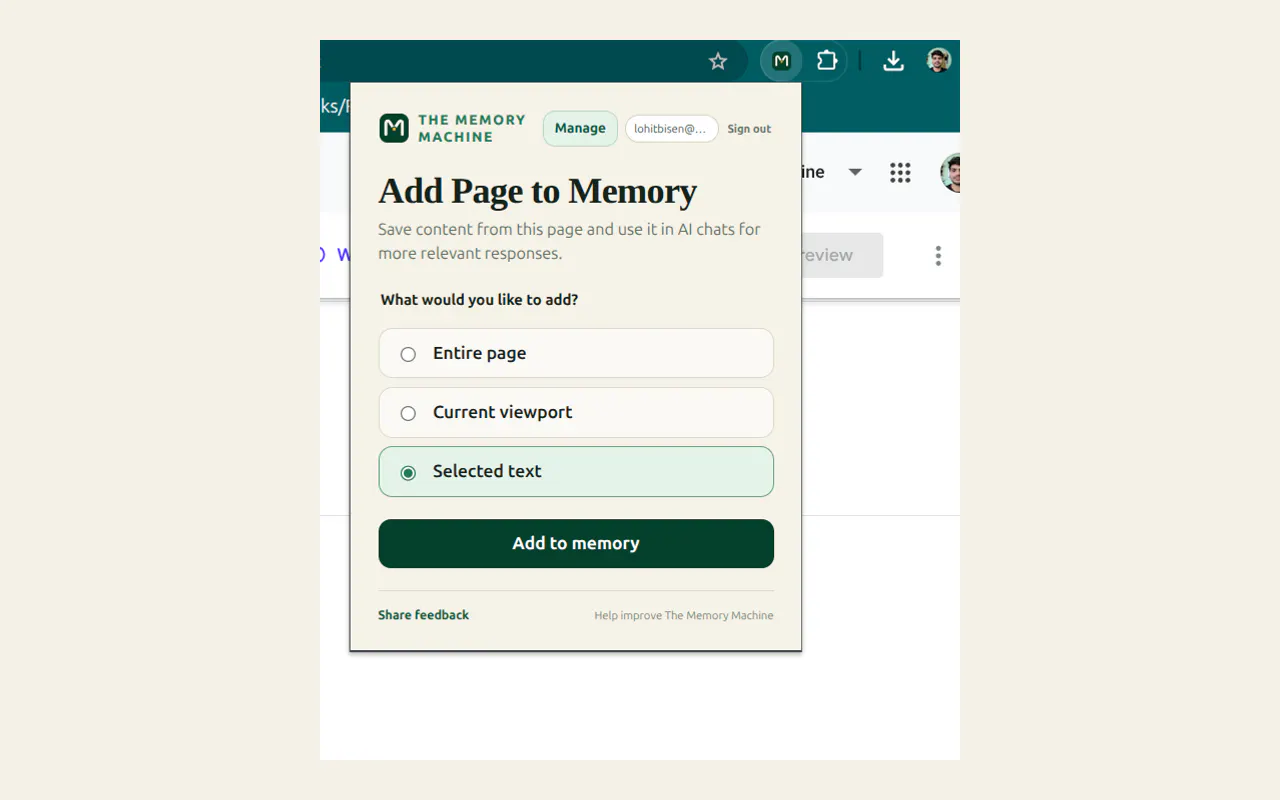Open the Google apps grid icon
Screen dimensions: 1280x800
coord(900,173)
